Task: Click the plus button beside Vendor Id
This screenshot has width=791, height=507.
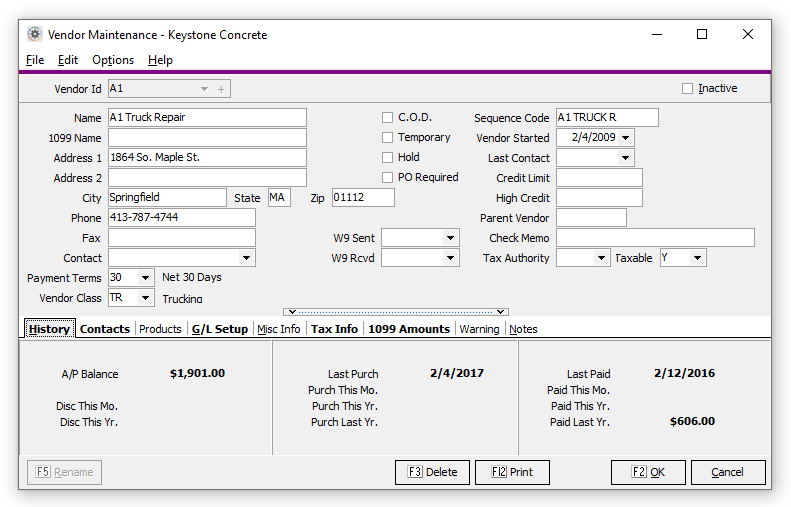Action: 222,89
